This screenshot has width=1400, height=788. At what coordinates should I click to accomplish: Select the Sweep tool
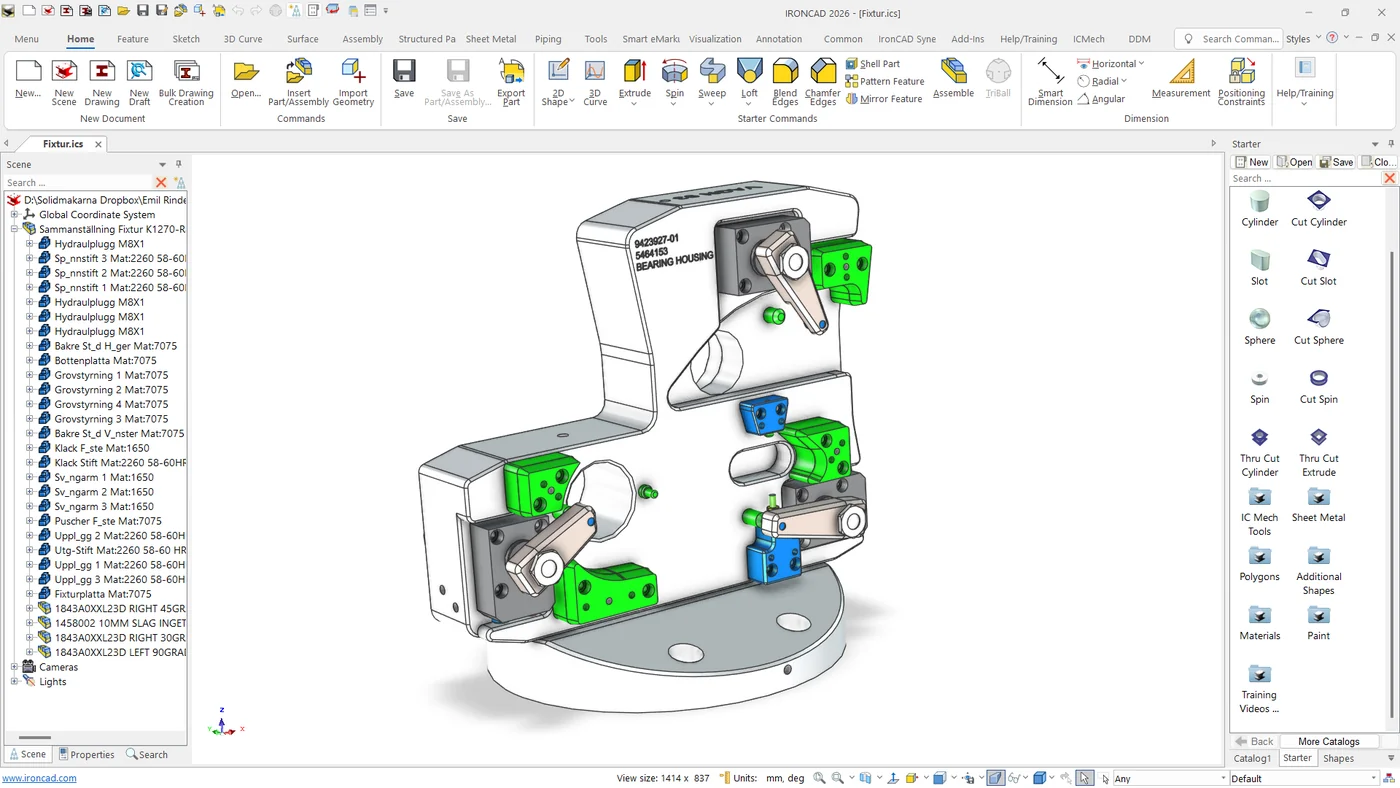point(712,82)
